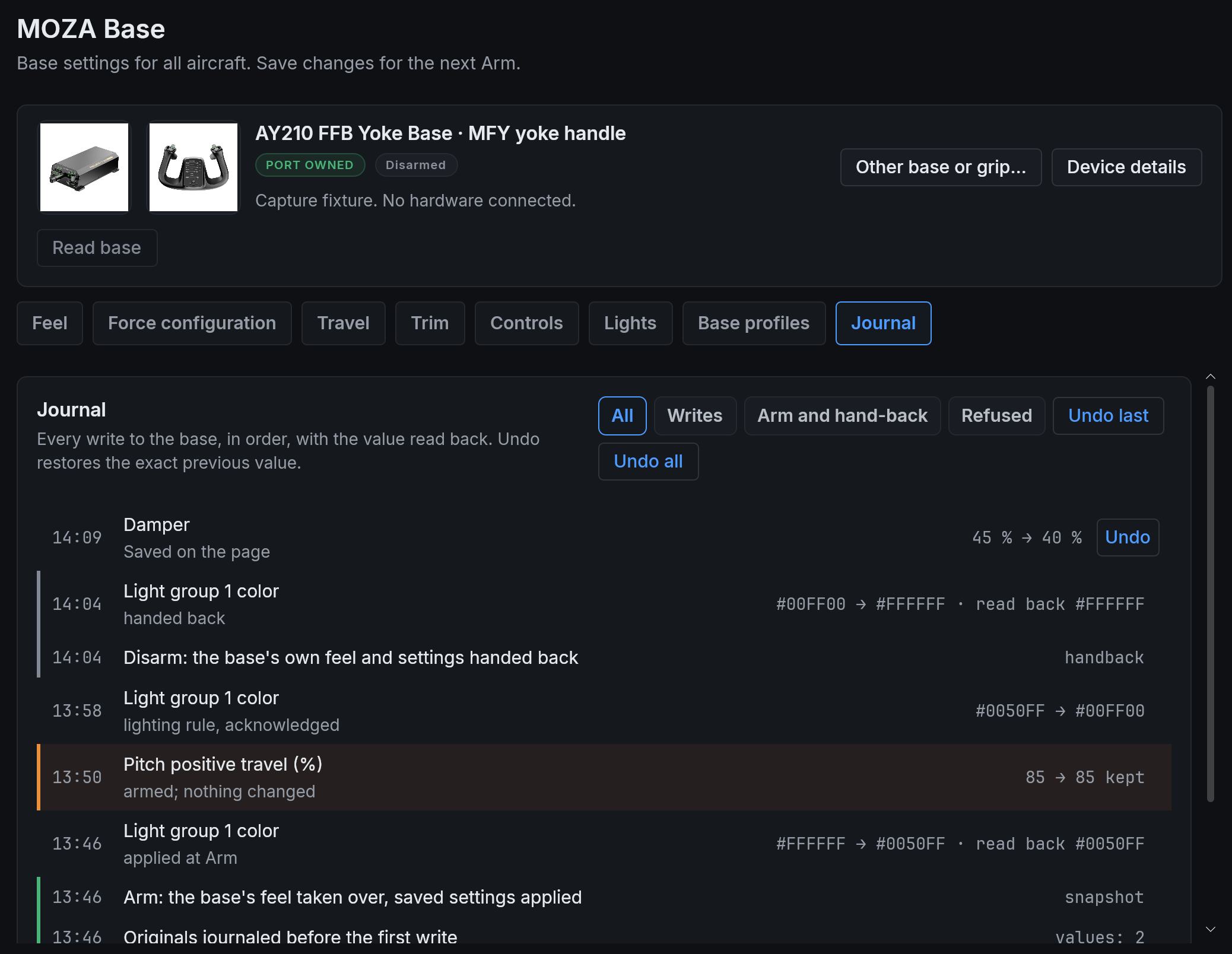Click the Undo last button
This screenshot has height=954, width=1232.
pyautogui.click(x=1108, y=416)
